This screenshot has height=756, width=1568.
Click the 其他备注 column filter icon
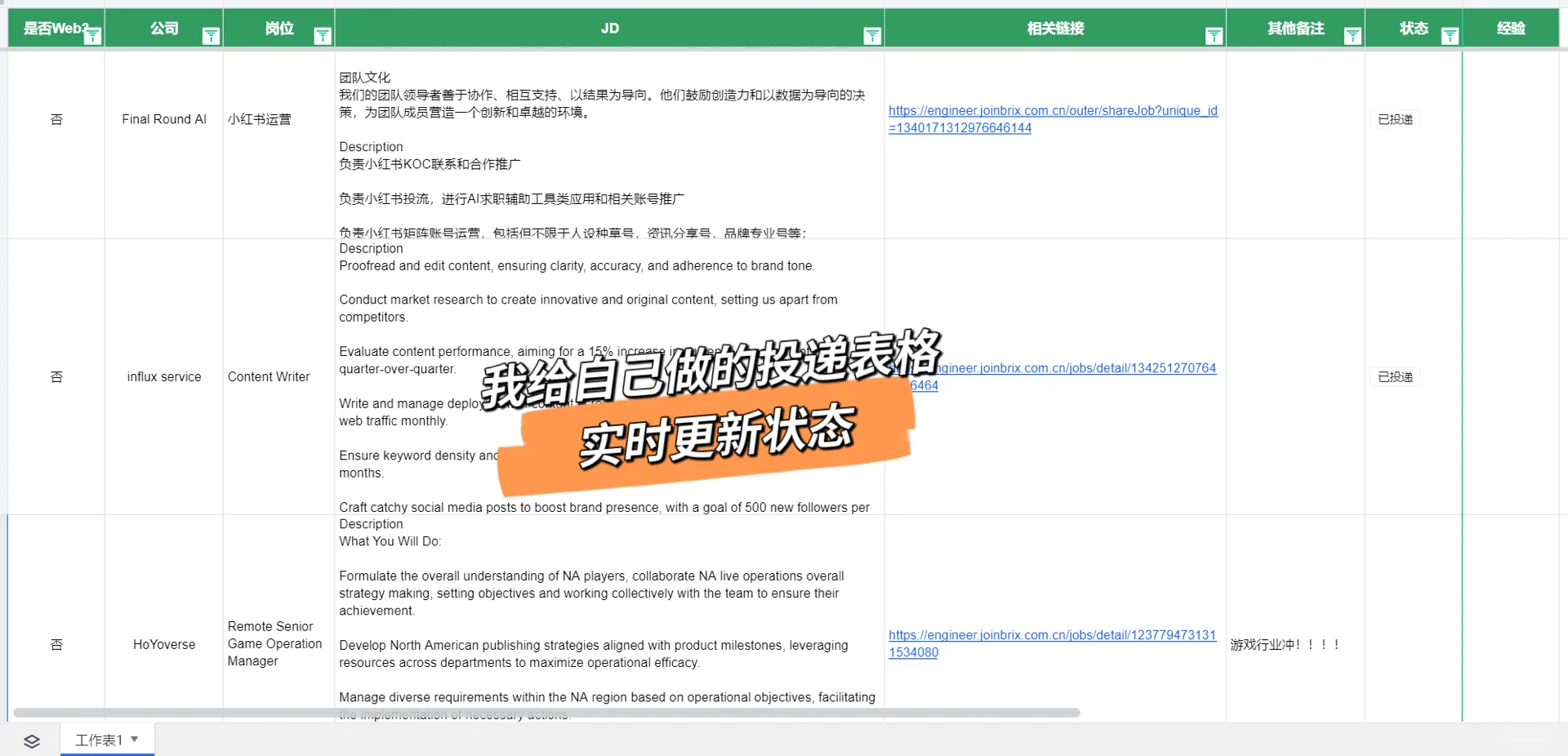1353,36
